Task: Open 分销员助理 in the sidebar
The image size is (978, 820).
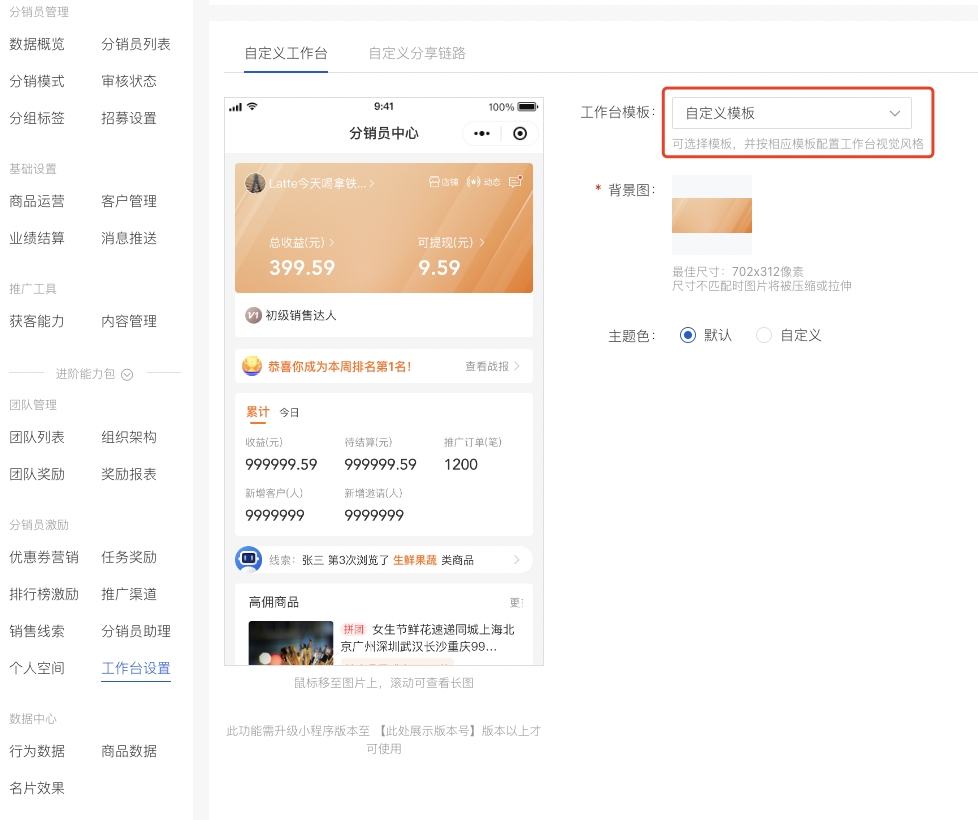Action: pos(136,631)
